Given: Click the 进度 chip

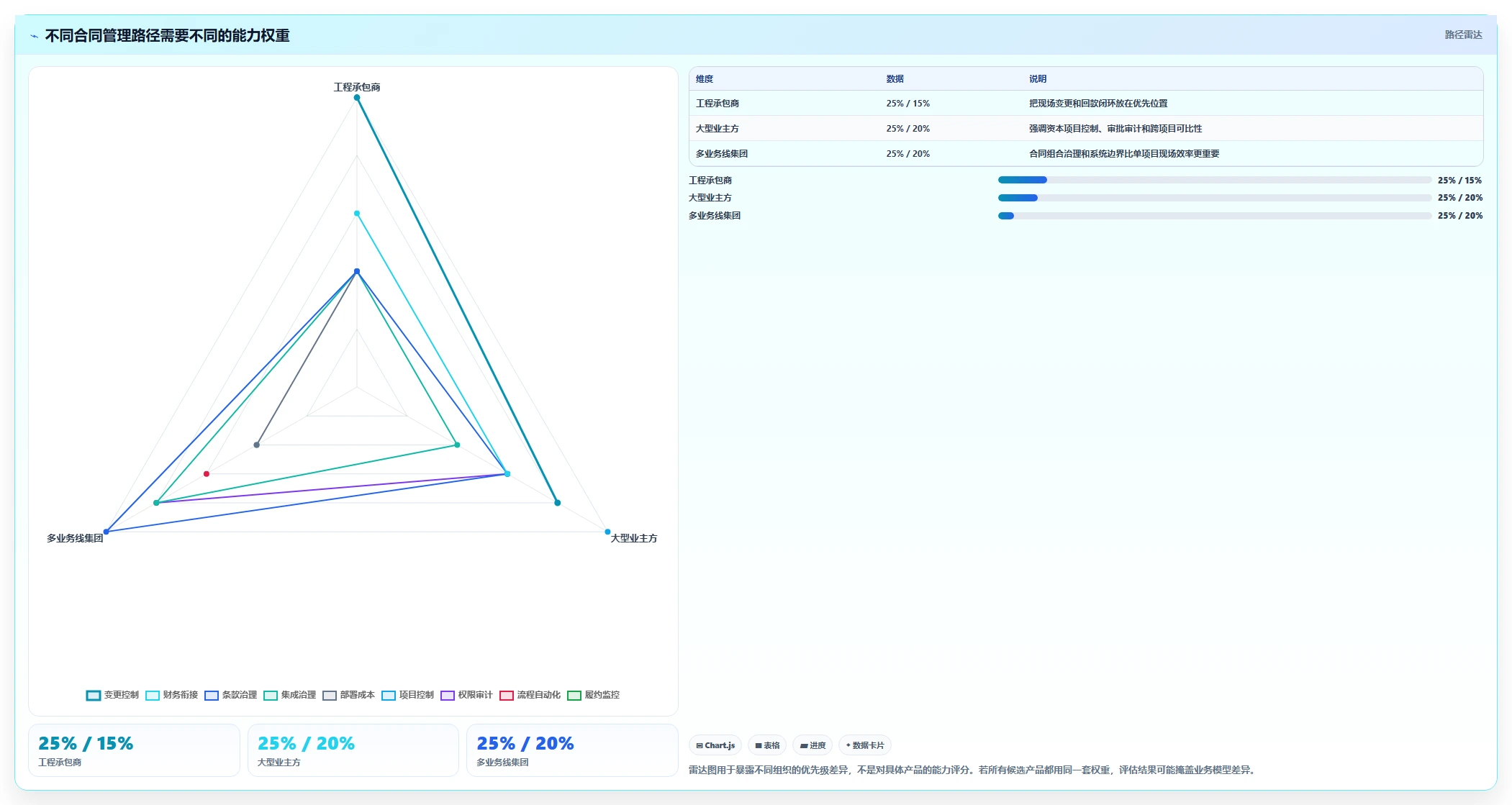Looking at the screenshot, I should (x=812, y=745).
